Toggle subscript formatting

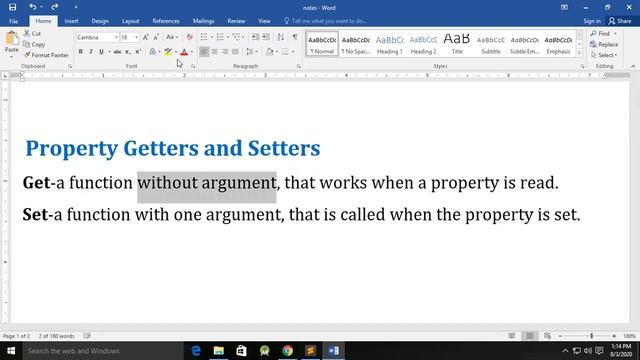tap(128, 52)
